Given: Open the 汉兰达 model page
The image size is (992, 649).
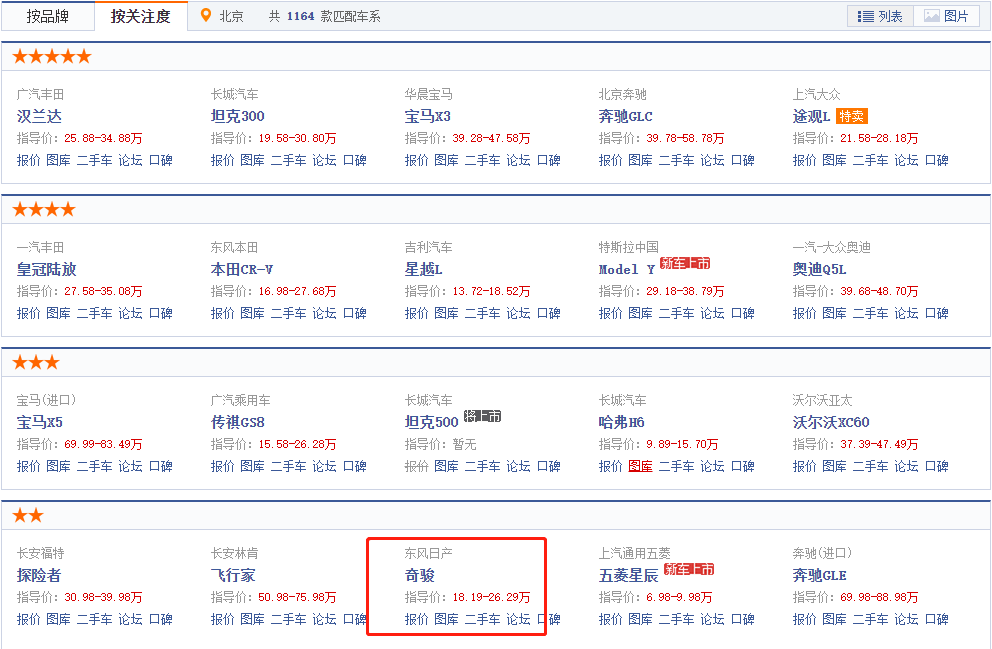Looking at the screenshot, I should 39,116.
